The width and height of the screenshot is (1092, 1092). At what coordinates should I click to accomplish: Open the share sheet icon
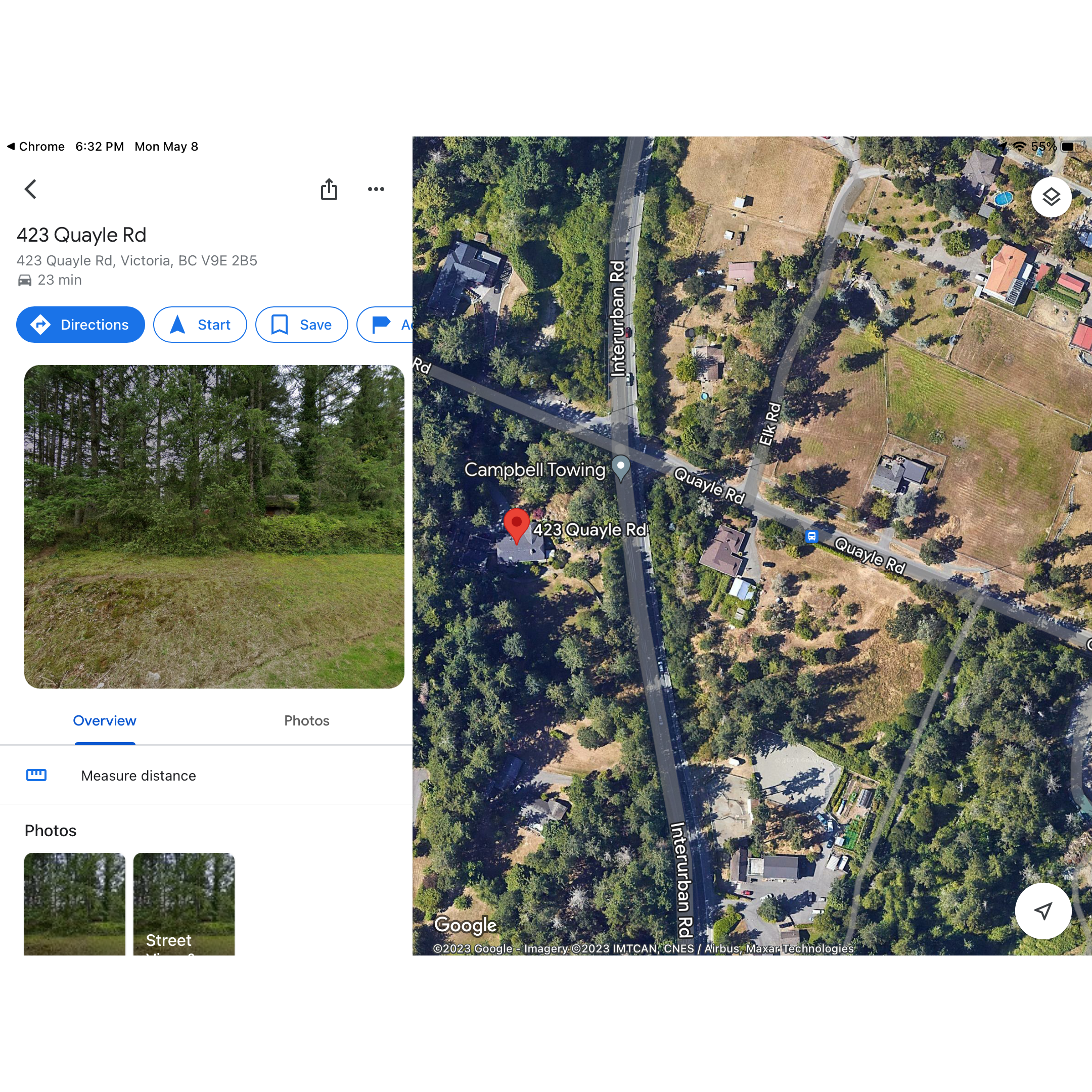point(329,190)
